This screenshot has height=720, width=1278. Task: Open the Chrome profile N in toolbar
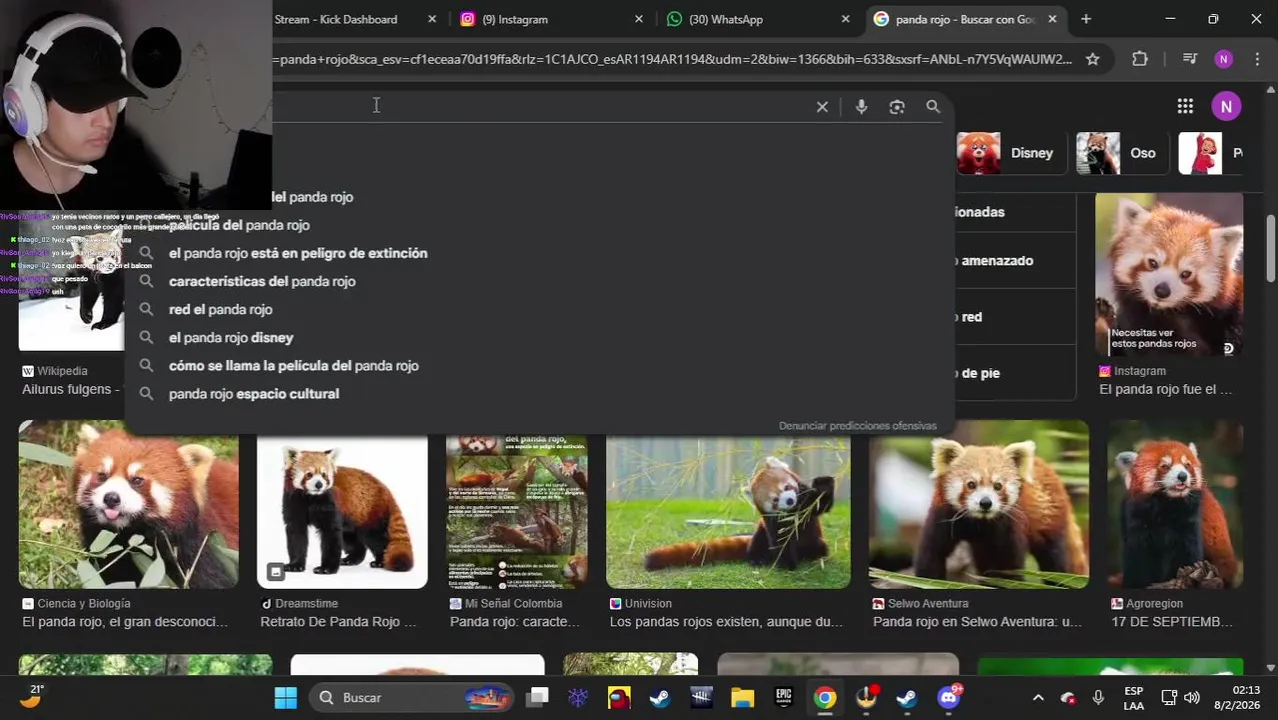click(1224, 59)
